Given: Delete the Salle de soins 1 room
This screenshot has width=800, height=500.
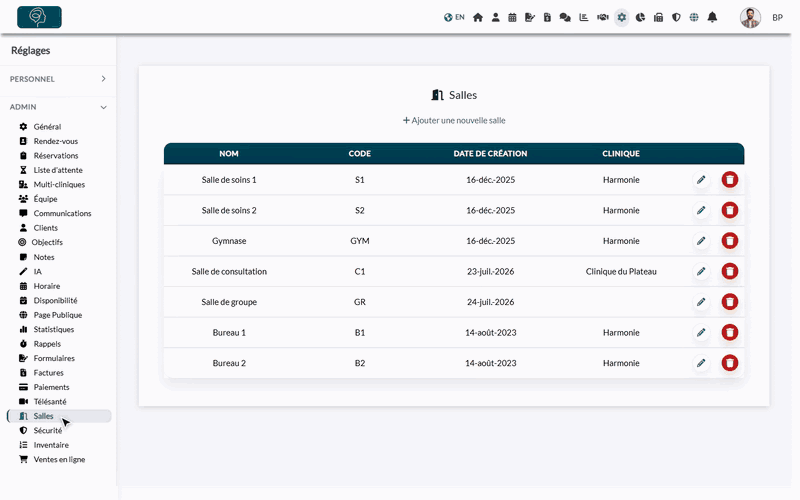Looking at the screenshot, I should point(730,180).
